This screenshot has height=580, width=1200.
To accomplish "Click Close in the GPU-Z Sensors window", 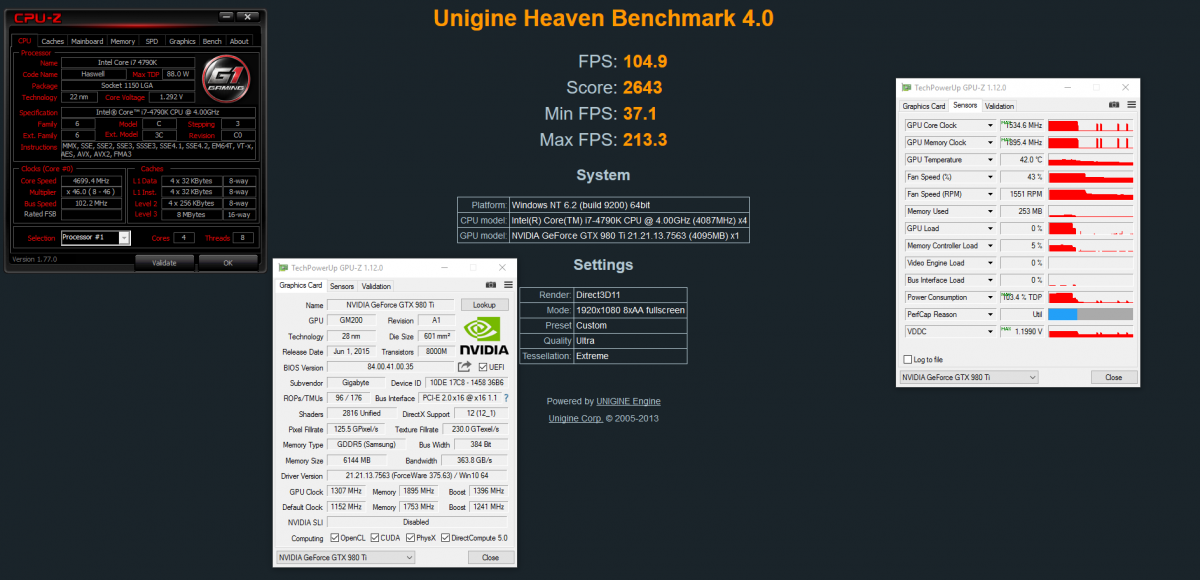I will pos(1113,377).
